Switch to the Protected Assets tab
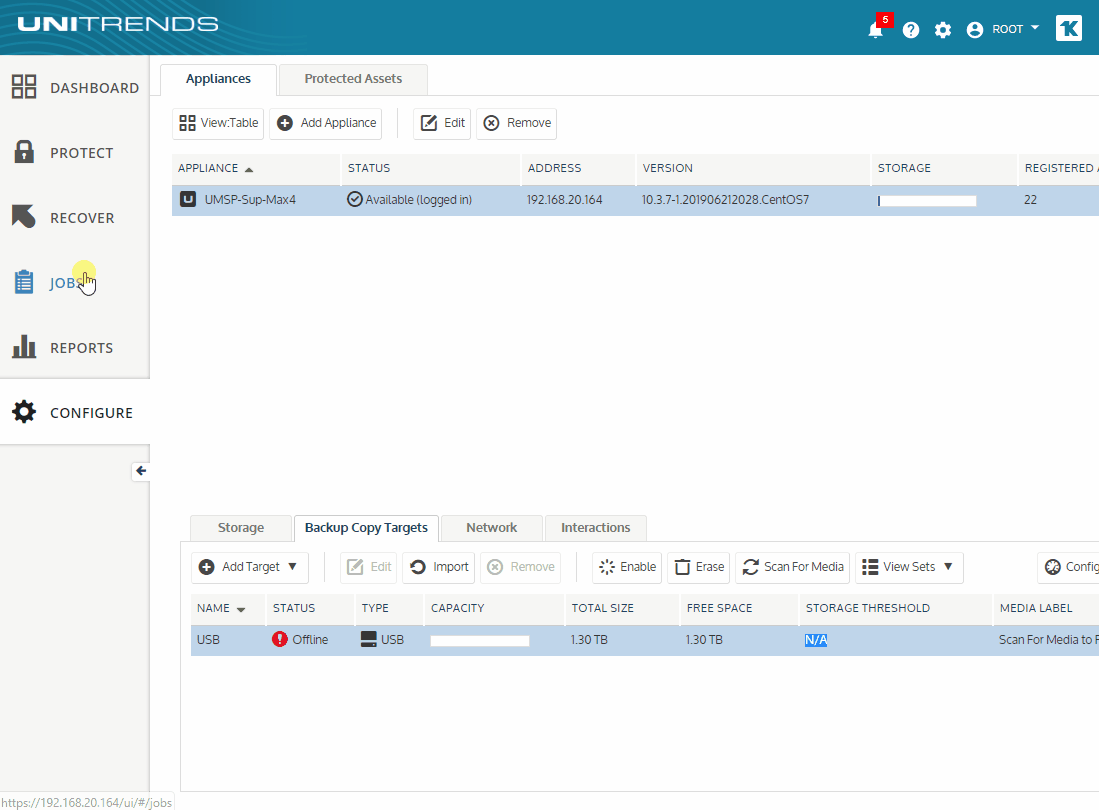This screenshot has width=1099, height=810. click(352, 79)
